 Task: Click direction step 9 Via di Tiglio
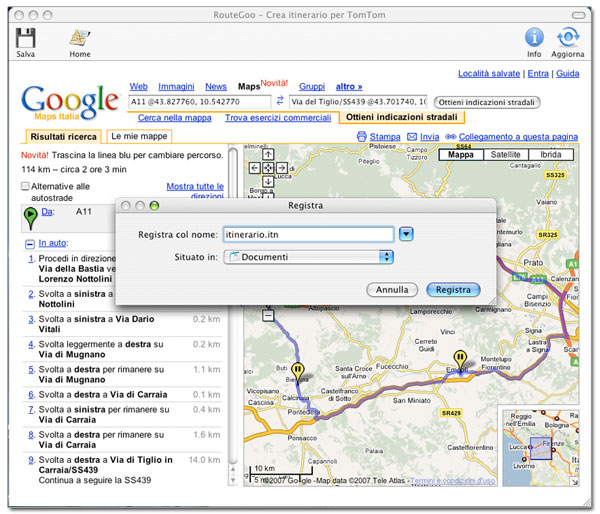122,470
